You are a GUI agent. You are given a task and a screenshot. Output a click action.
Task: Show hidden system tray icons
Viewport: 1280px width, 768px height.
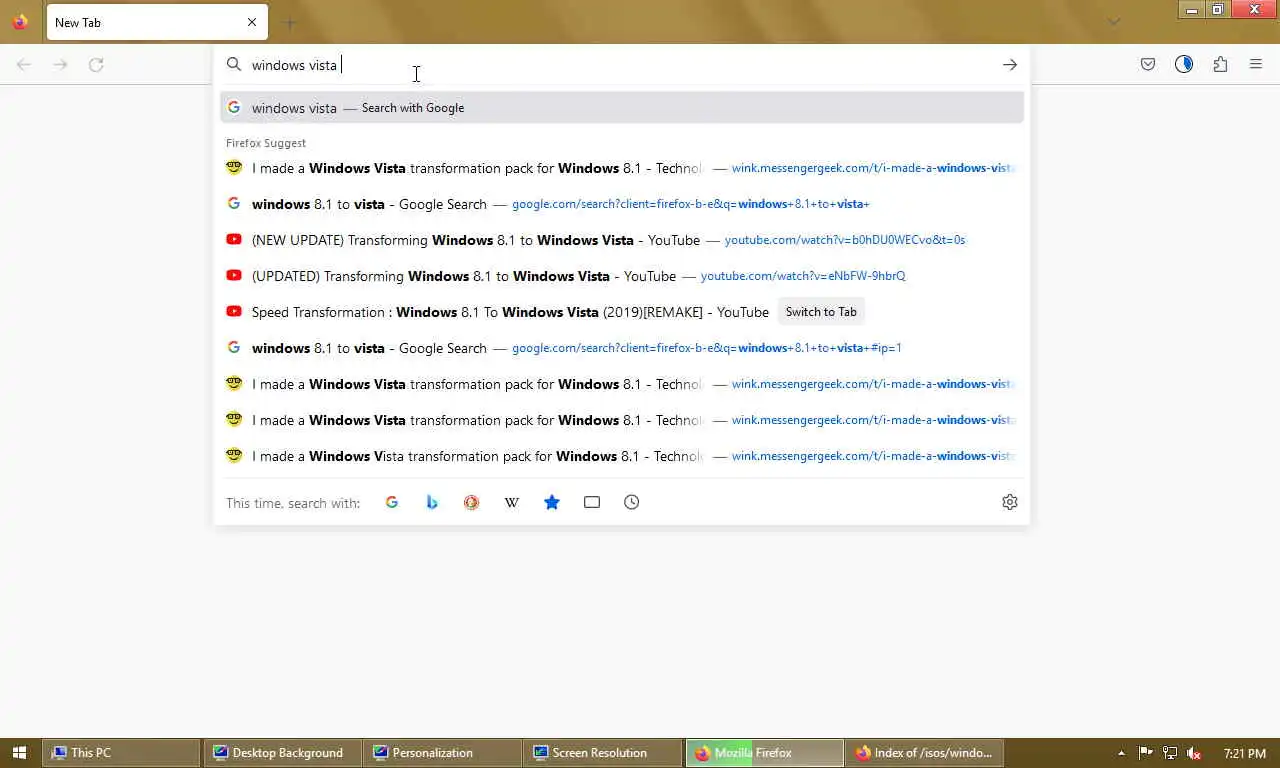[x=1121, y=753]
